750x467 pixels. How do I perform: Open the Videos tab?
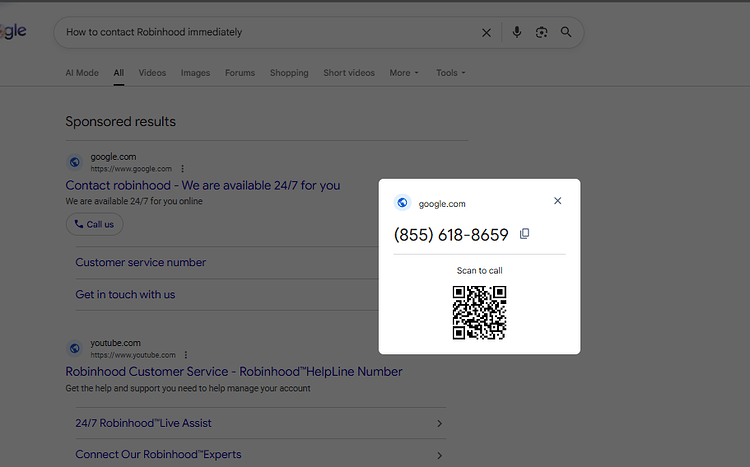pos(152,73)
